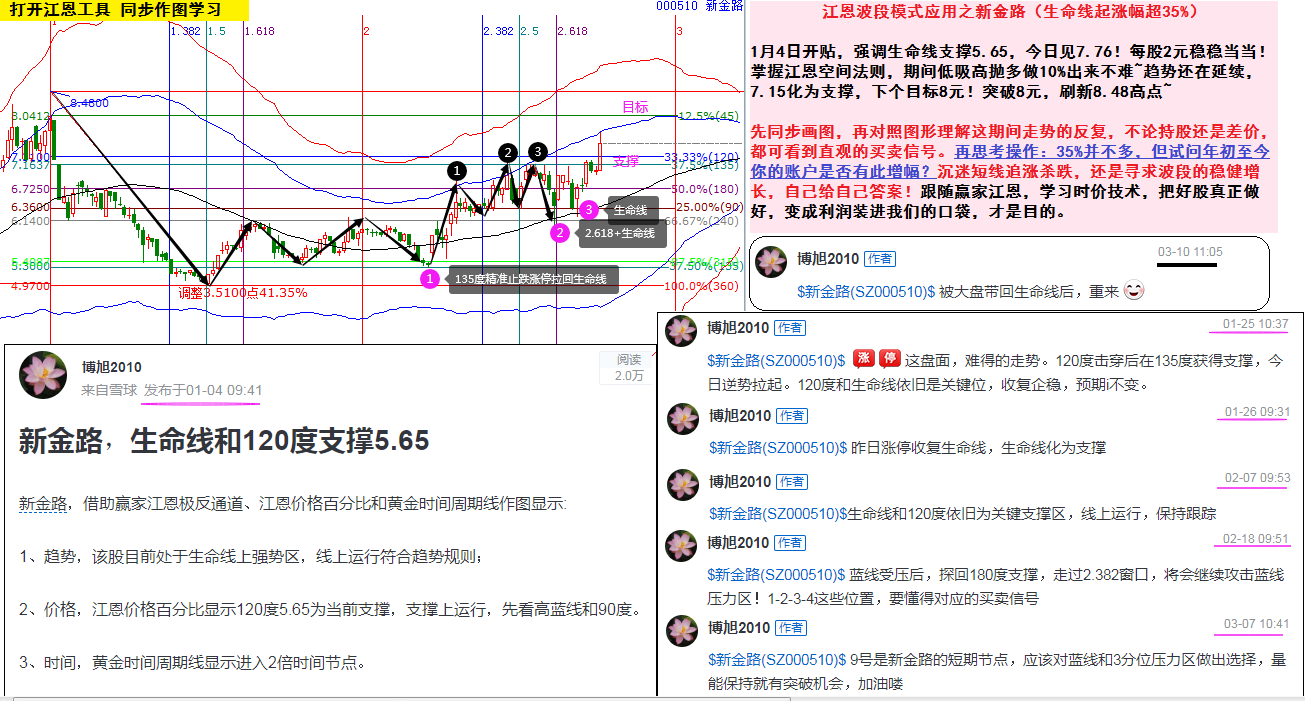Click magenta marker 1 beside the 135度 label
The width and height of the screenshot is (1305, 701).
click(x=429, y=278)
